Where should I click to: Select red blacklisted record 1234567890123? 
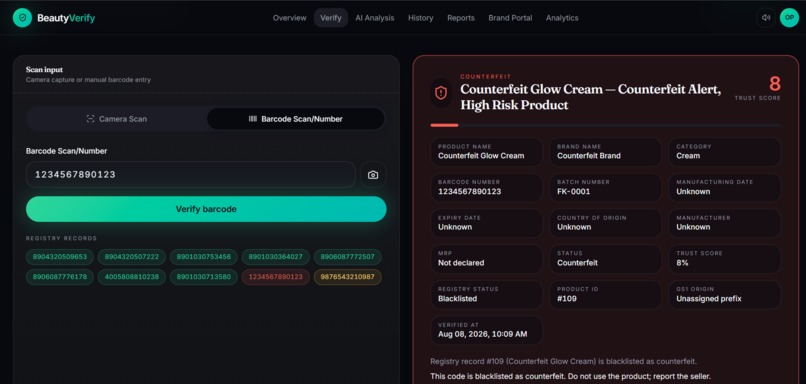tap(276, 277)
